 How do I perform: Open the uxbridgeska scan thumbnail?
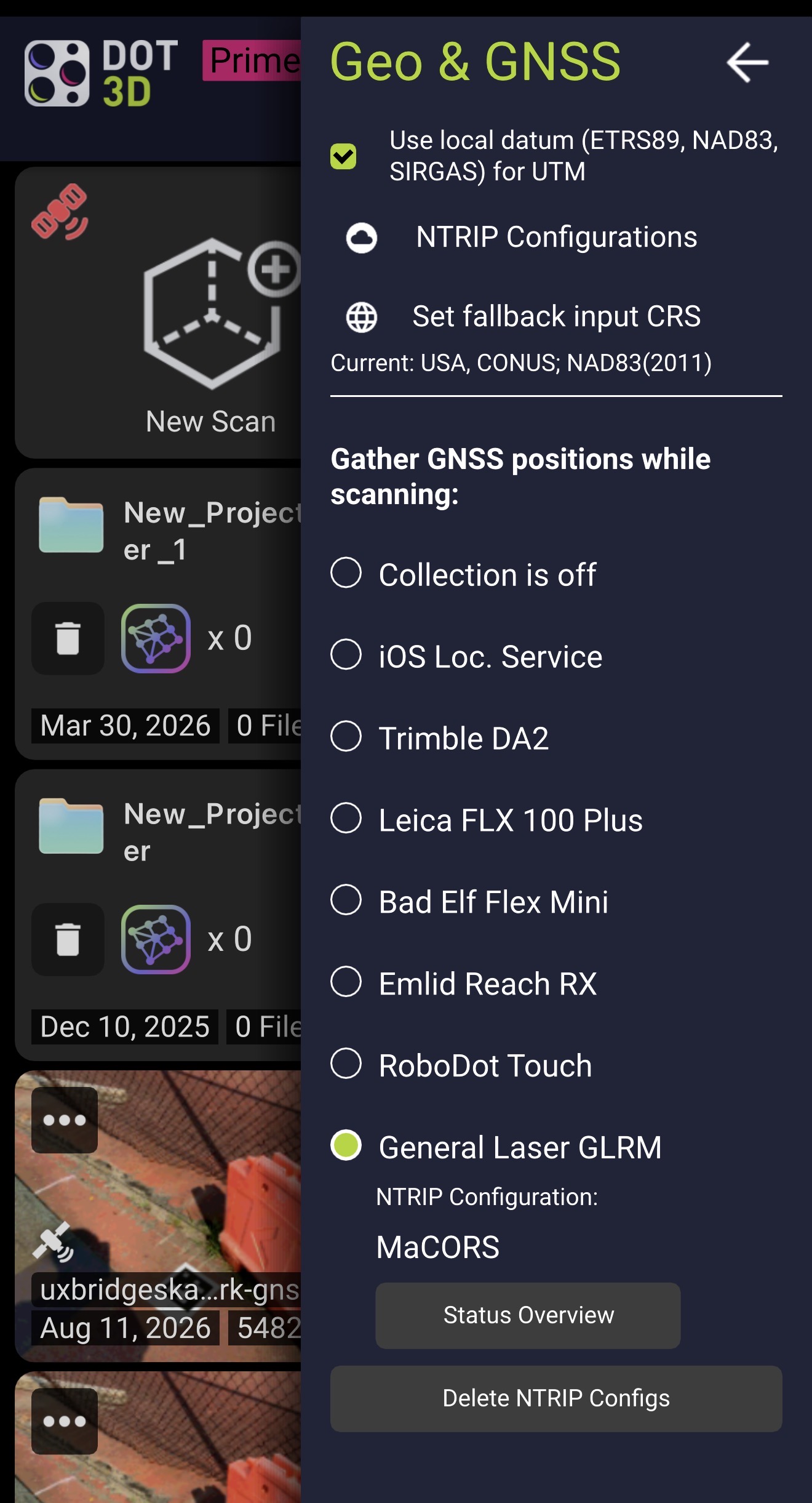(157, 1216)
